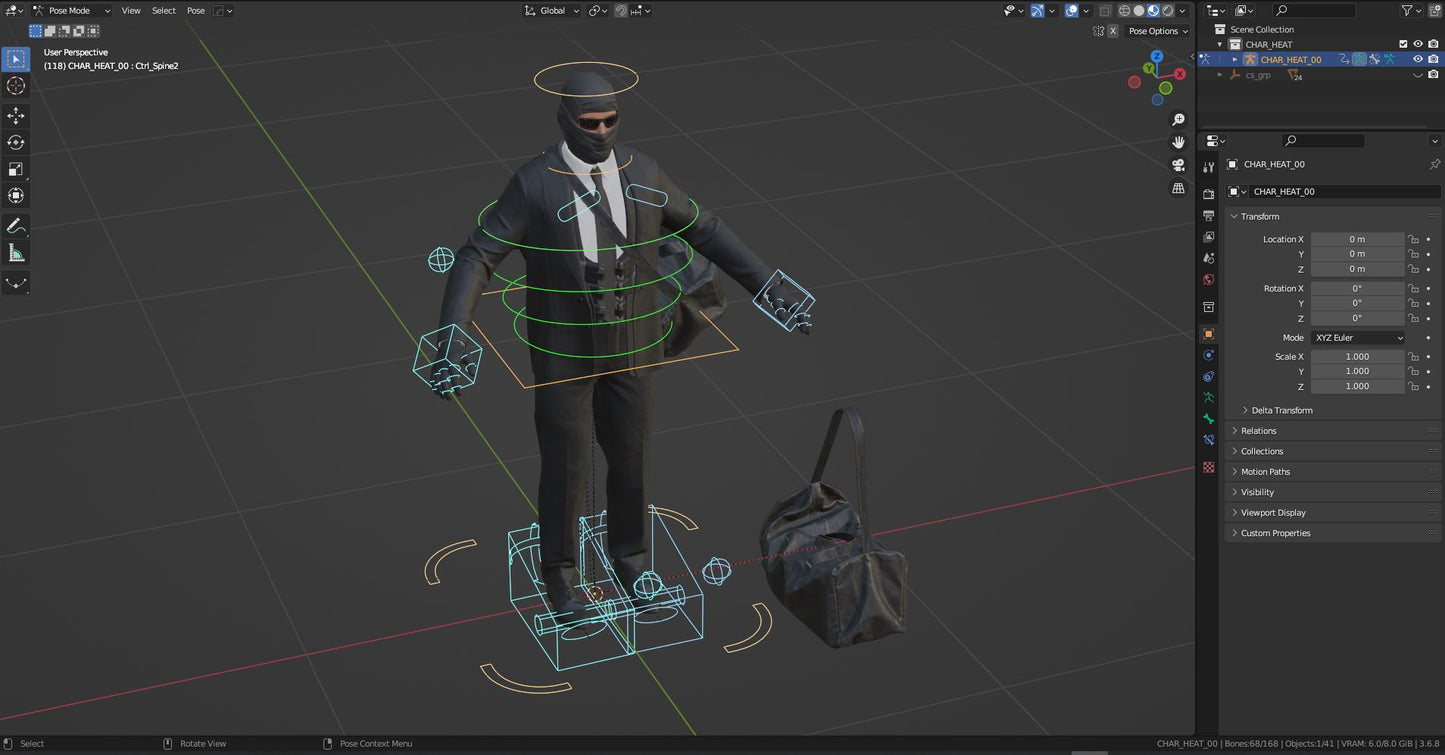The width and height of the screenshot is (1445, 755).
Task: Open the Object Properties tab in Properties editor
Action: point(1208,335)
